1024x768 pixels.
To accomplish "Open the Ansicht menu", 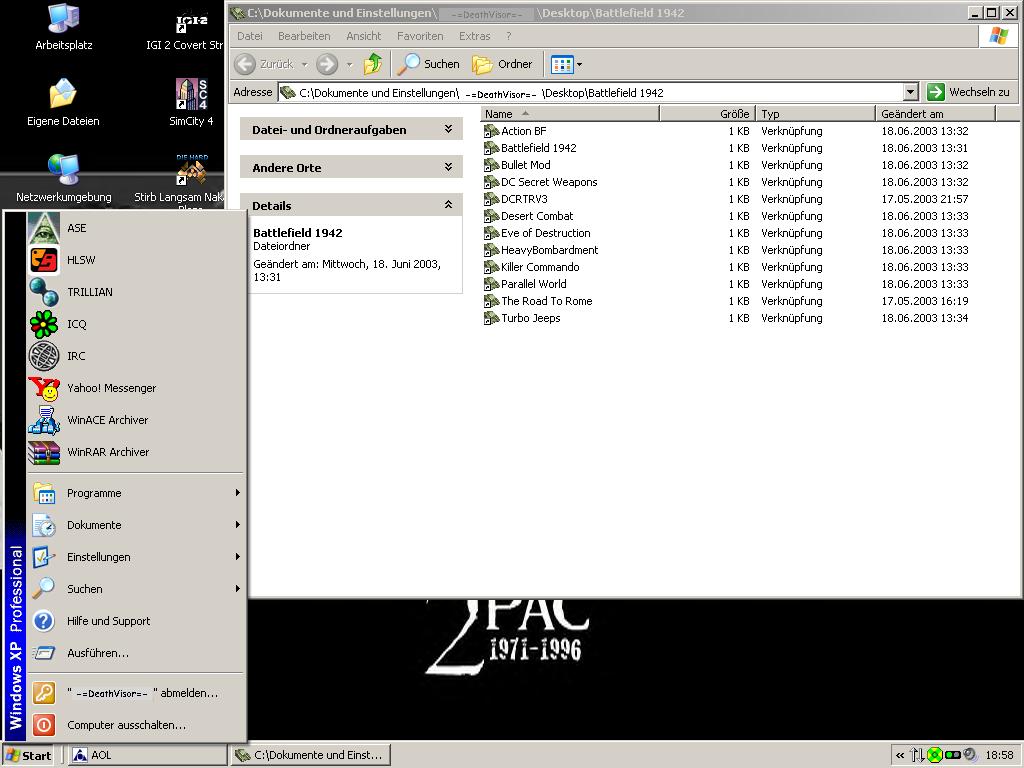I will pos(364,36).
